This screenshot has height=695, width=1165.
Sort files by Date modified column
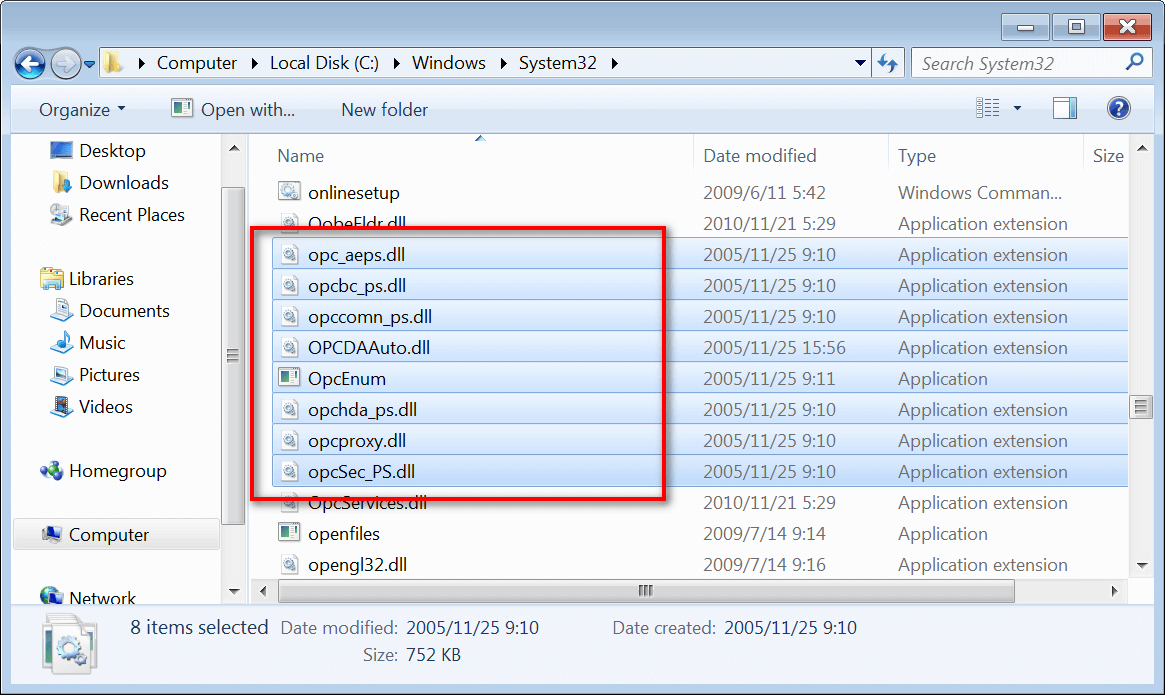click(x=760, y=156)
